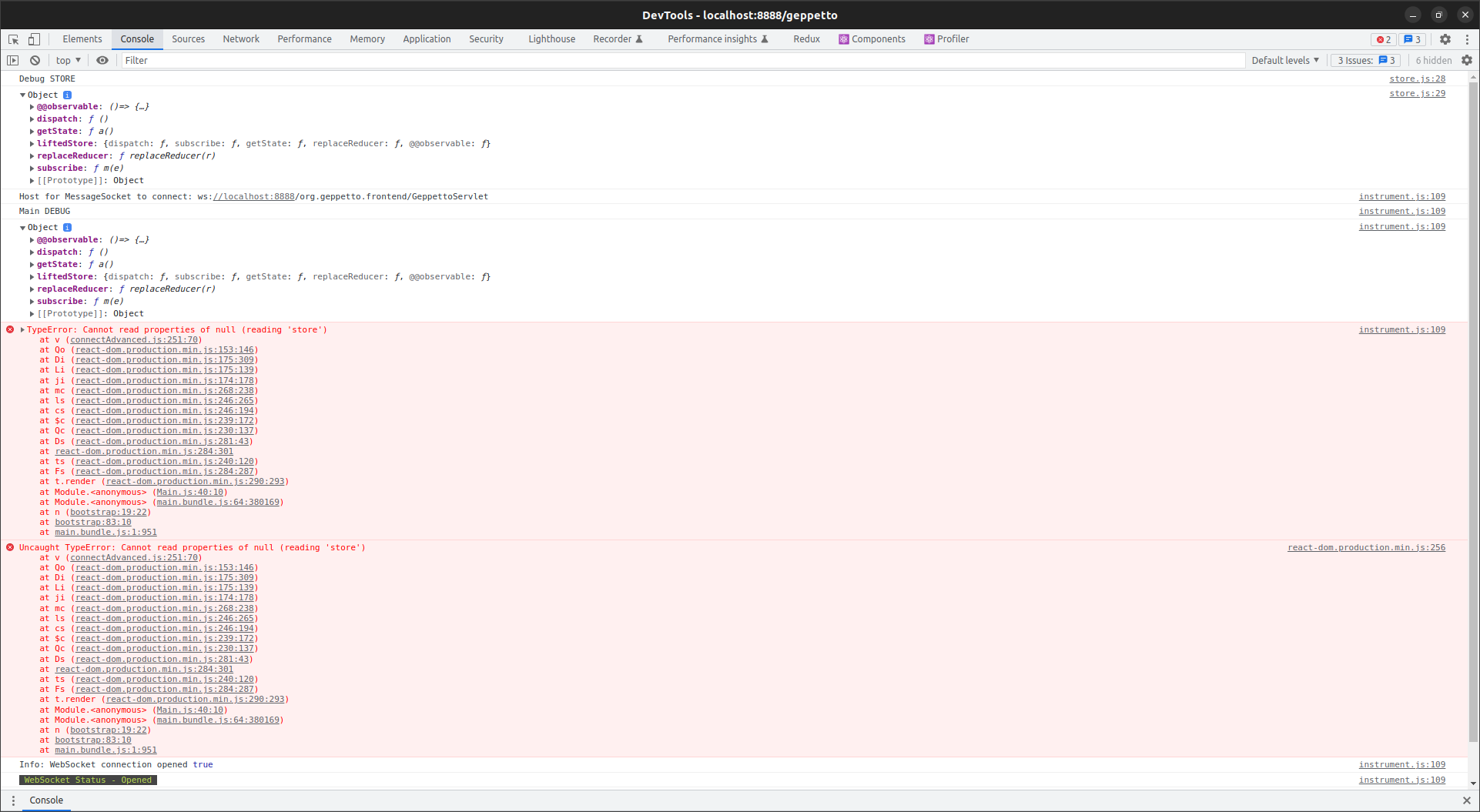Open the Application tab

(x=427, y=39)
